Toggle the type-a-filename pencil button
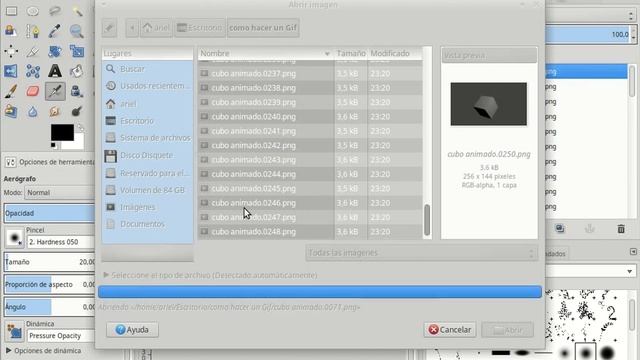 (109, 28)
